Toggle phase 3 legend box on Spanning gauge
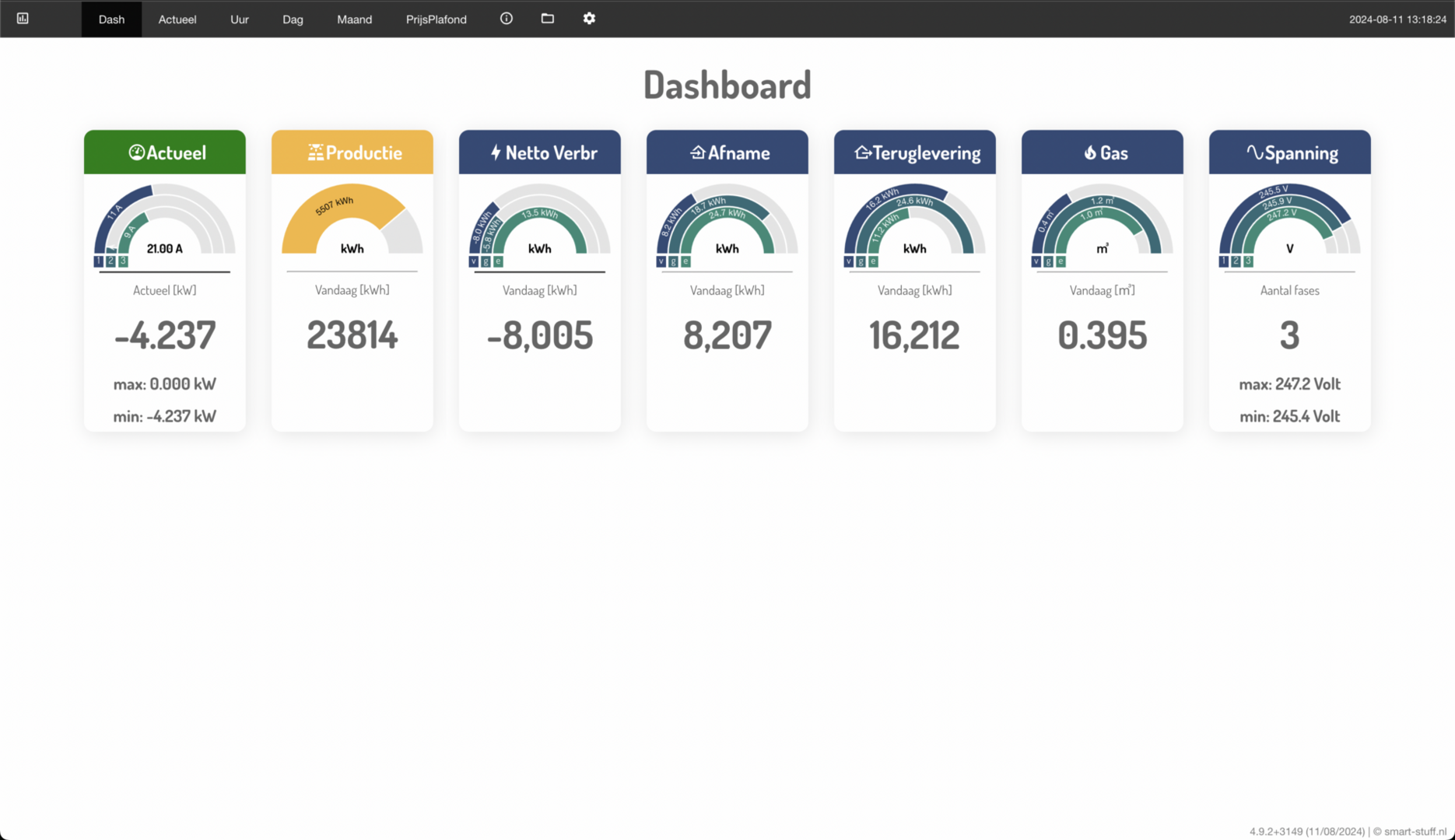Screen dimensions: 1455x840 [x=1248, y=261]
